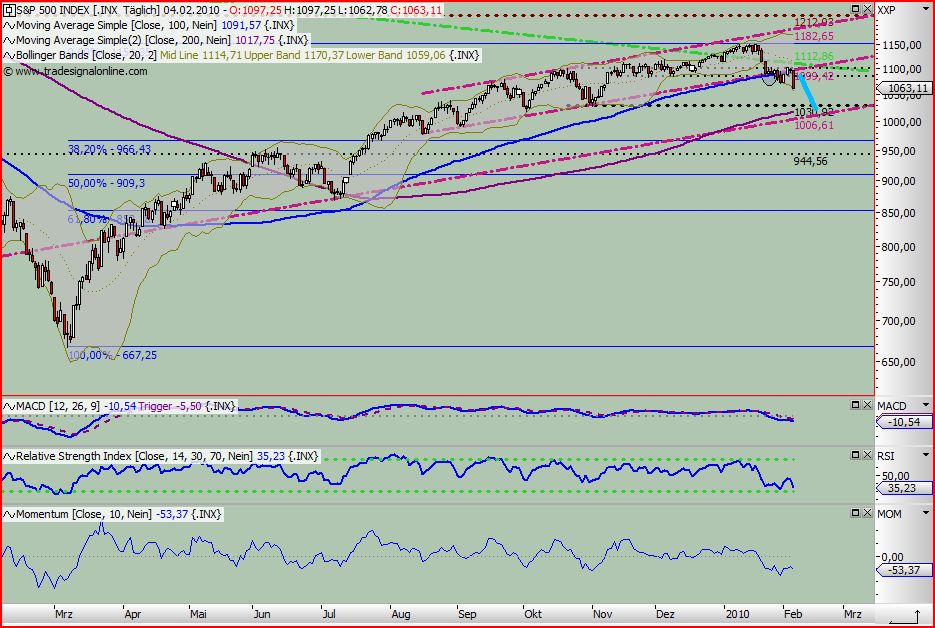
Task: Click the tiny square icon on the main chart header
Action: [857, 8]
